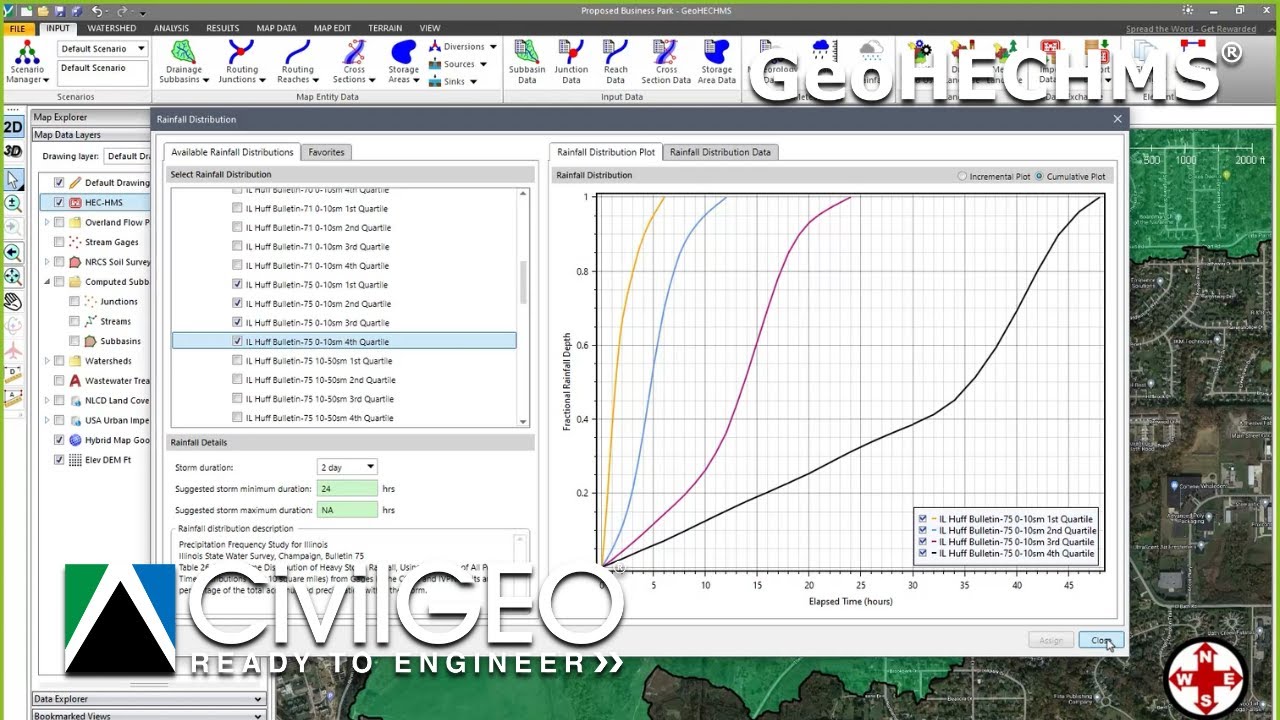Click the Suggested storm minimum duration field
The height and width of the screenshot is (720, 1280).
348,488
